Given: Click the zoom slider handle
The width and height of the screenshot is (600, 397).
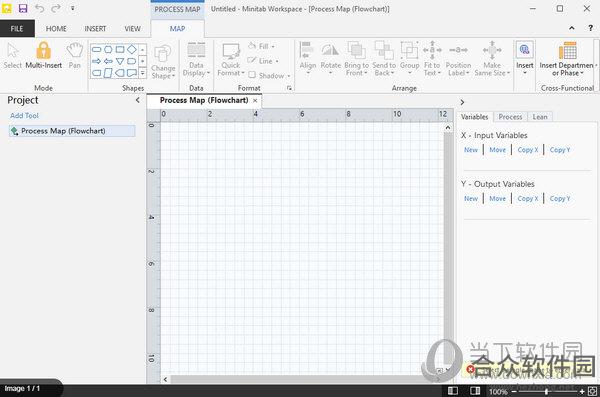Looking at the screenshot, I should (x=546, y=391).
